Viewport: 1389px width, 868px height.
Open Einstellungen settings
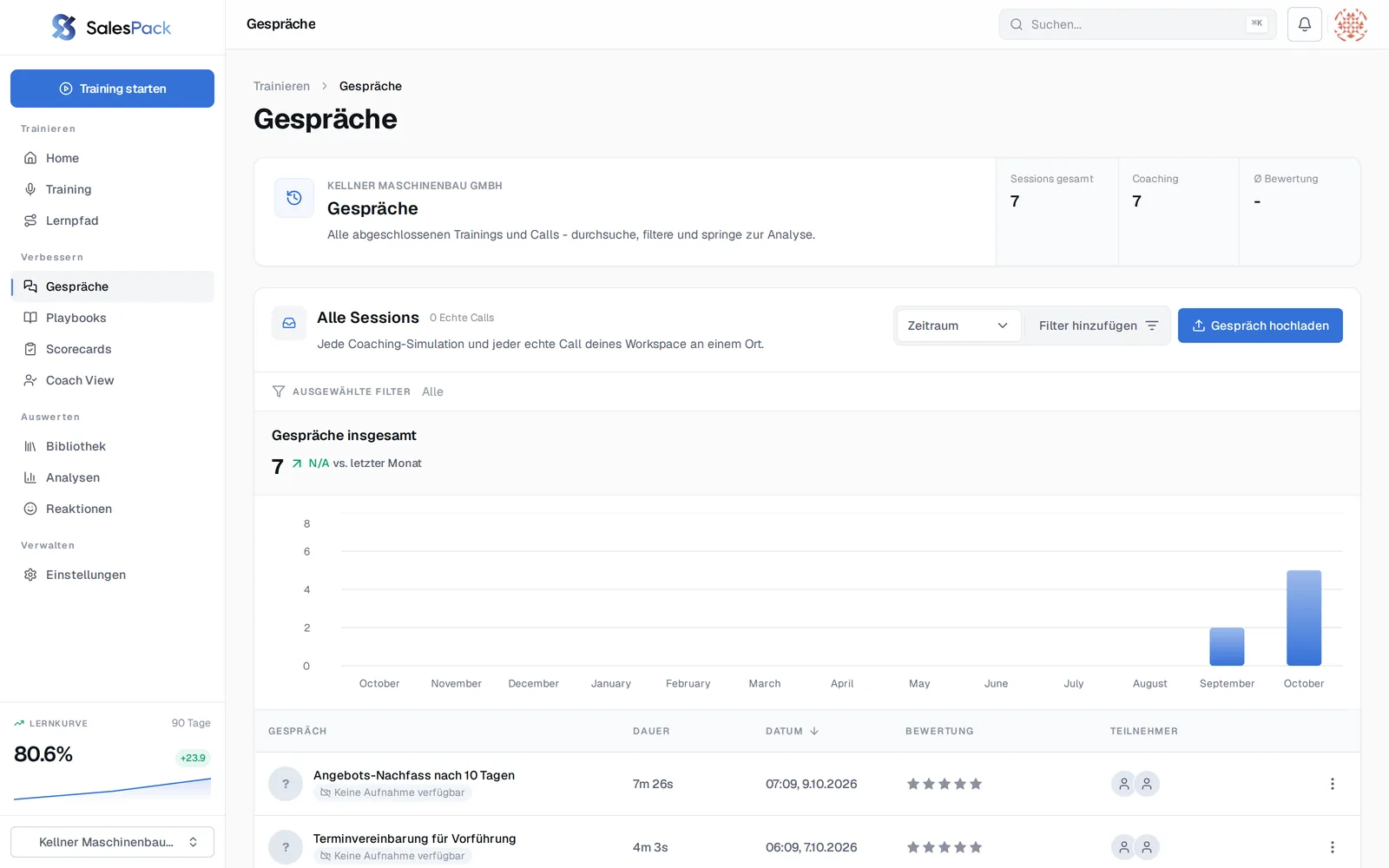point(112,575)
